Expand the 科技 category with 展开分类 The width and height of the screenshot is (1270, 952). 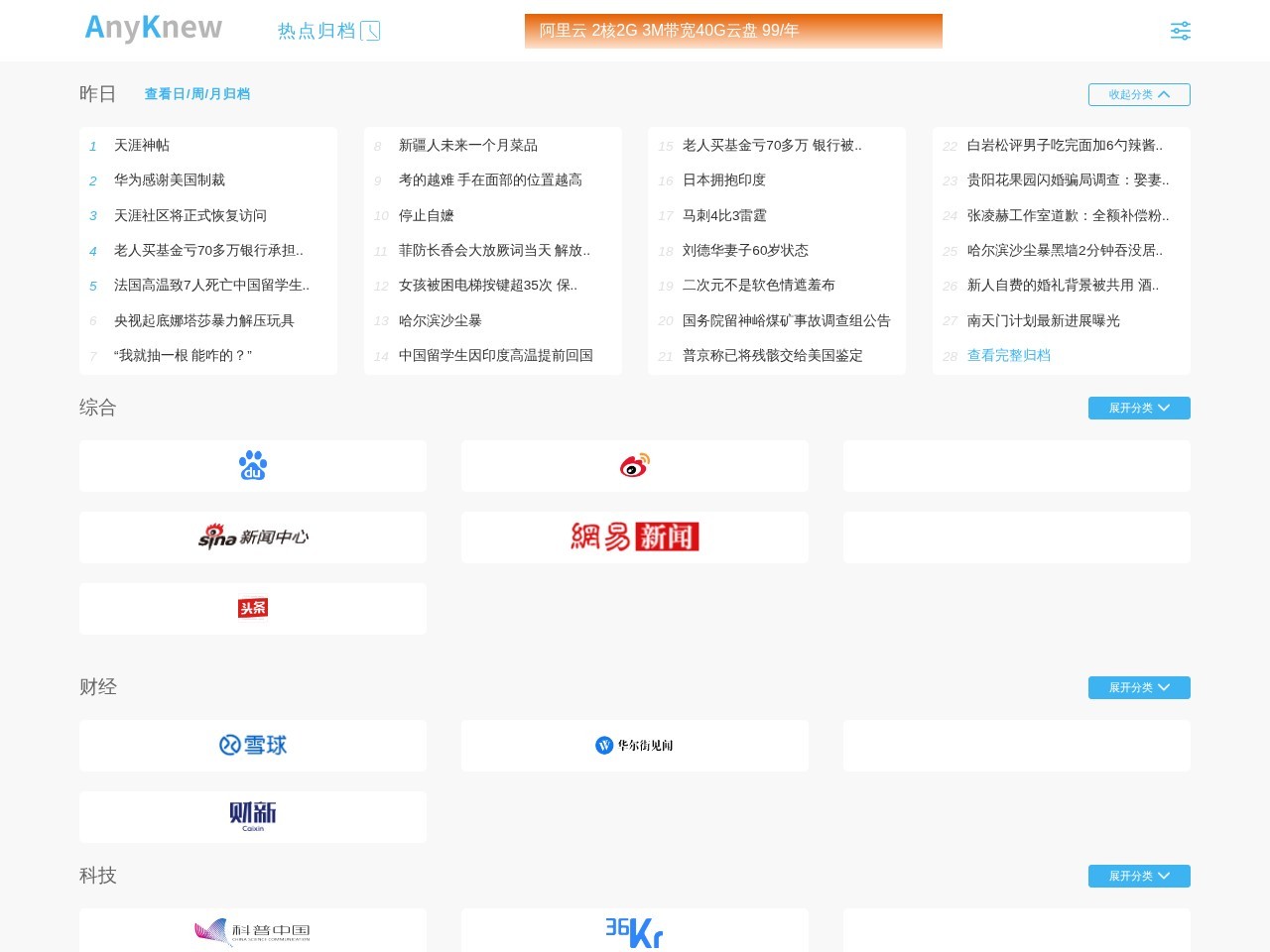[x=1139, y=876]
